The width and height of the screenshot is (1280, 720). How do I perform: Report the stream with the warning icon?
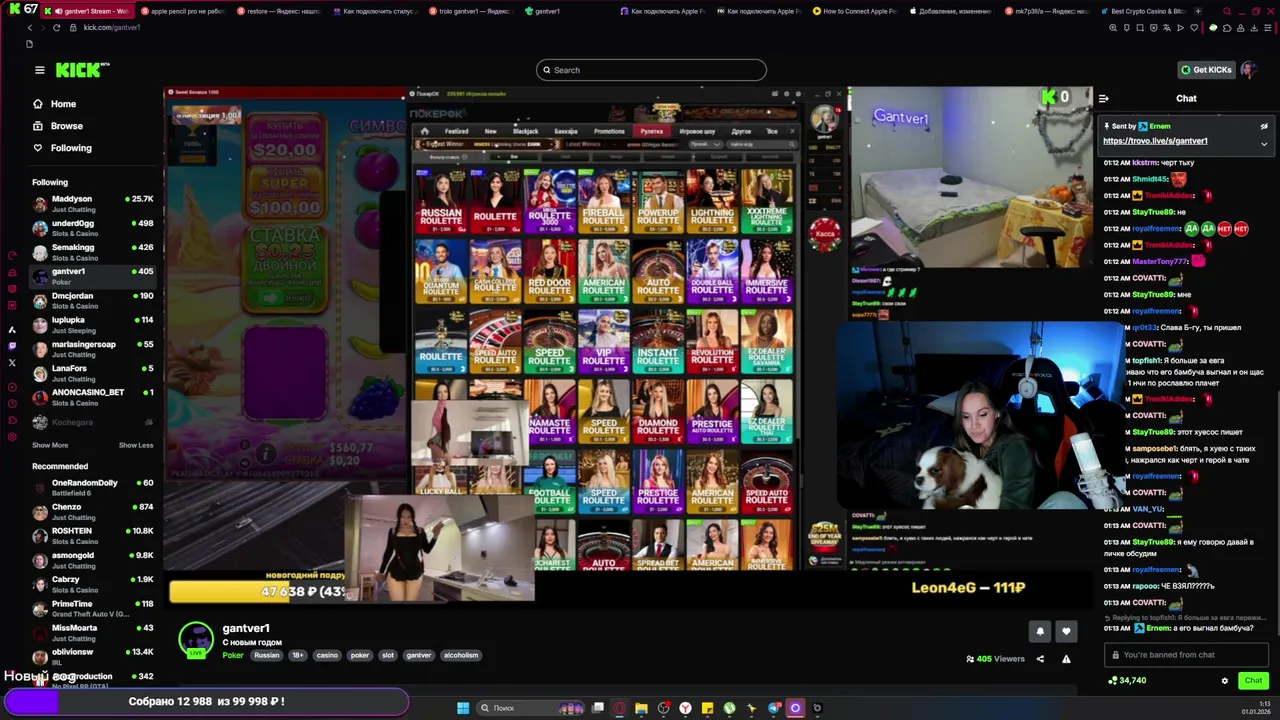click(1066, 659)
